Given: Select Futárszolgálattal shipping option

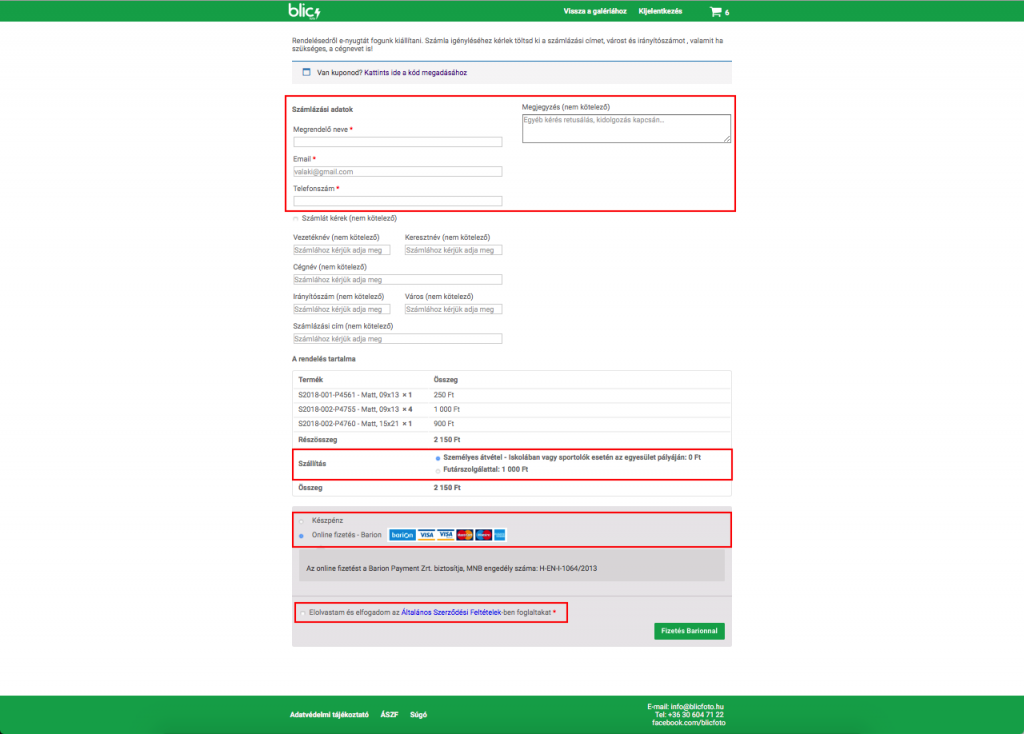Looking at the screenshot, I should [438, 469].
